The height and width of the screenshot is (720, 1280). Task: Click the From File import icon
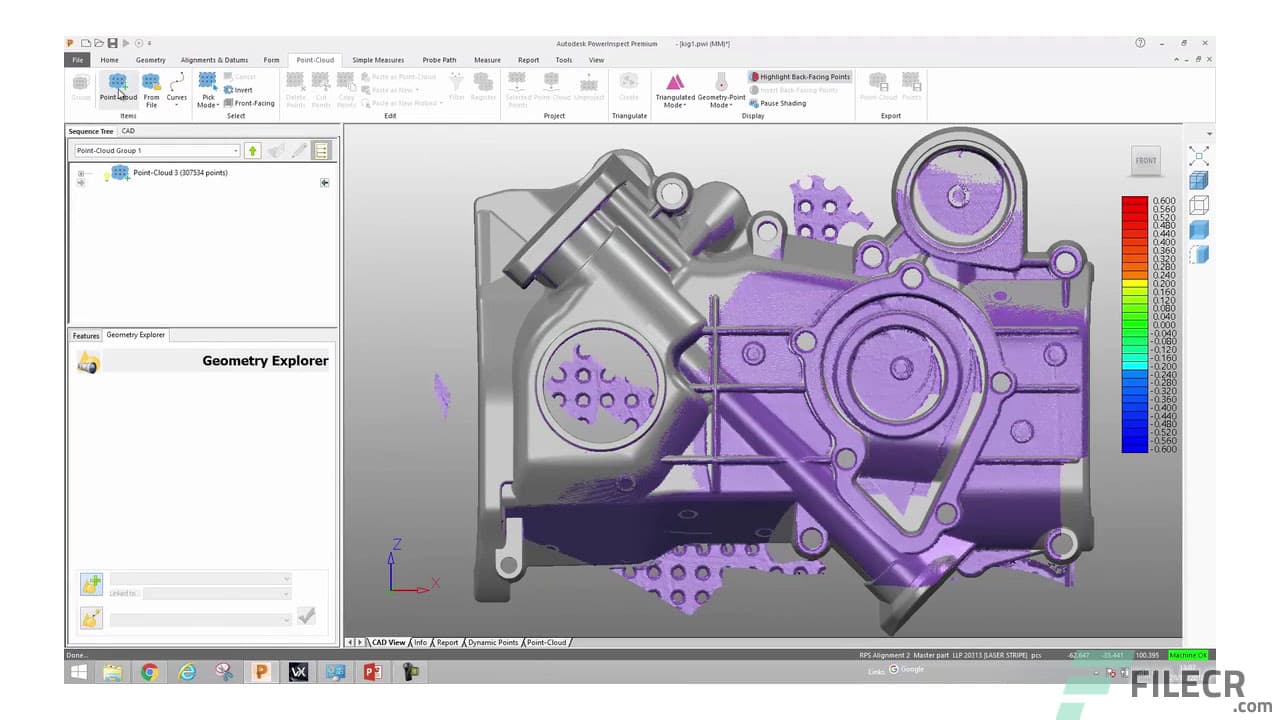[x=151, y=90]
